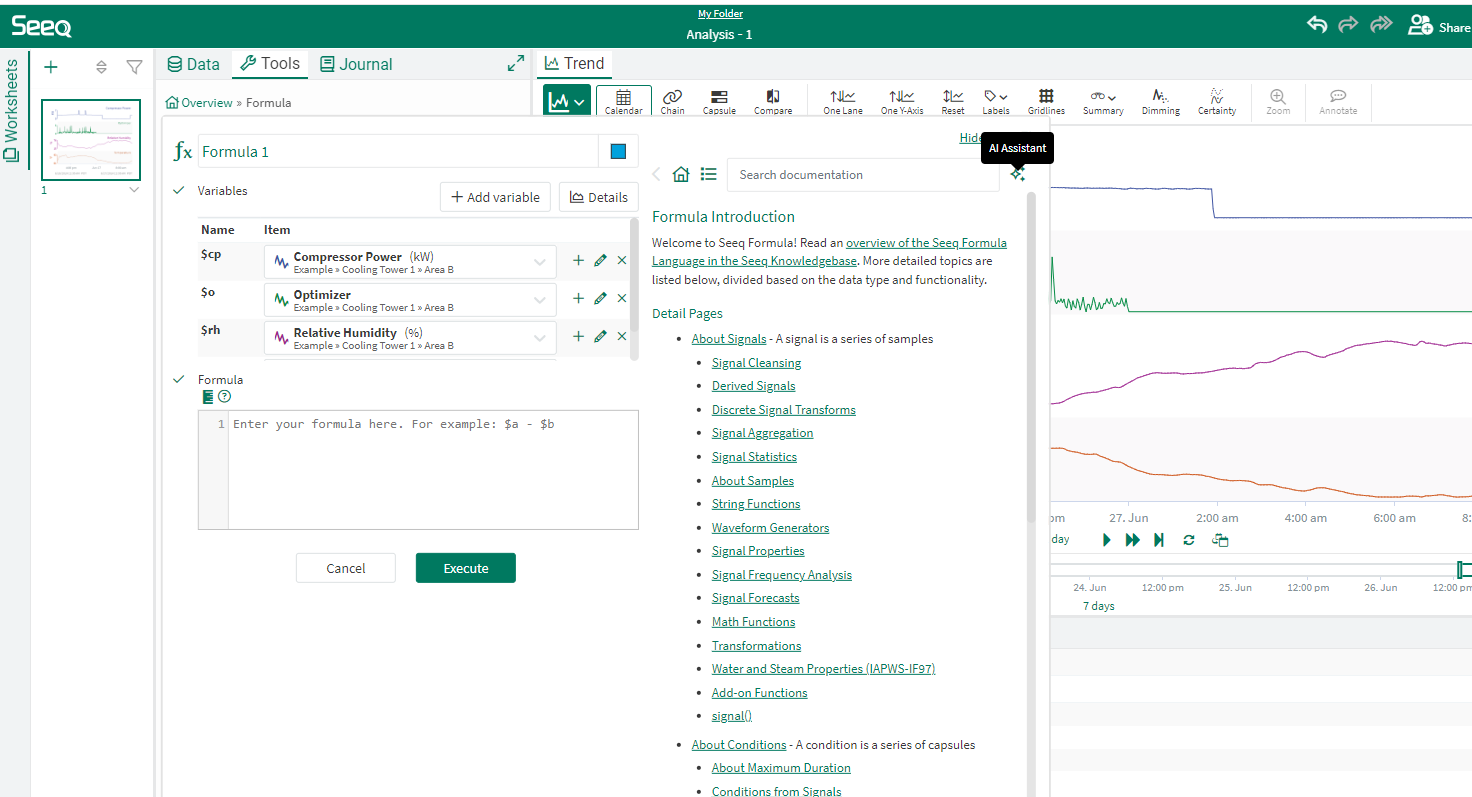Screen dimensions: 1472x797
Task: Switch to the Tools tab
Action: coord(270,64)
